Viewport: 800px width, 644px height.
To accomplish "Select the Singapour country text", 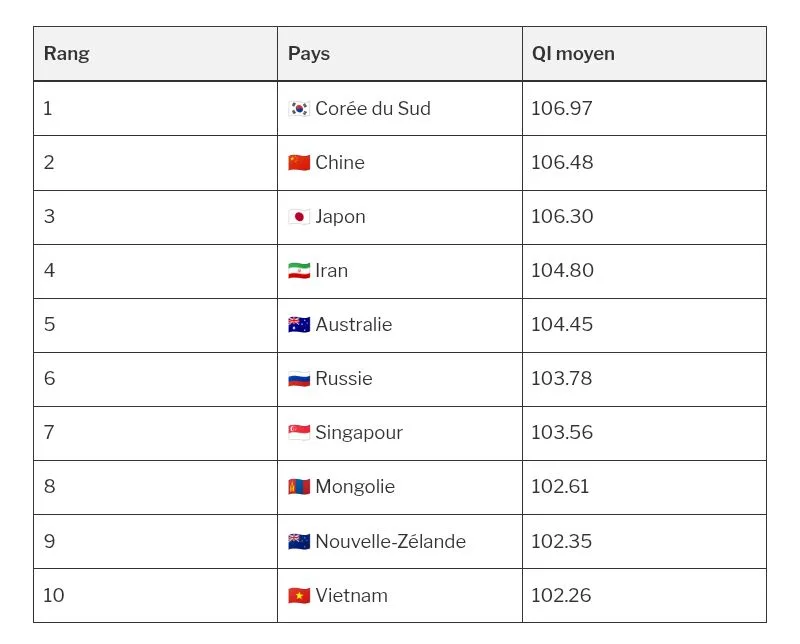I will [359, 433].
